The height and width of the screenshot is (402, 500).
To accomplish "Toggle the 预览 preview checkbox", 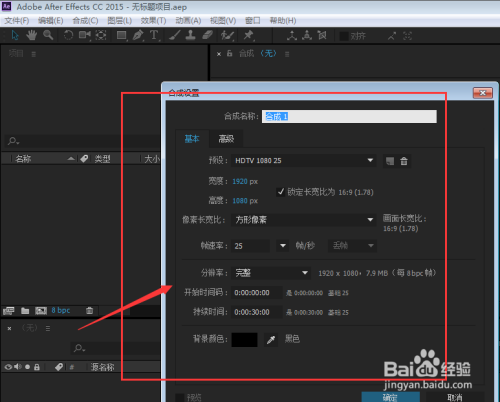I will tap(180, 398).
